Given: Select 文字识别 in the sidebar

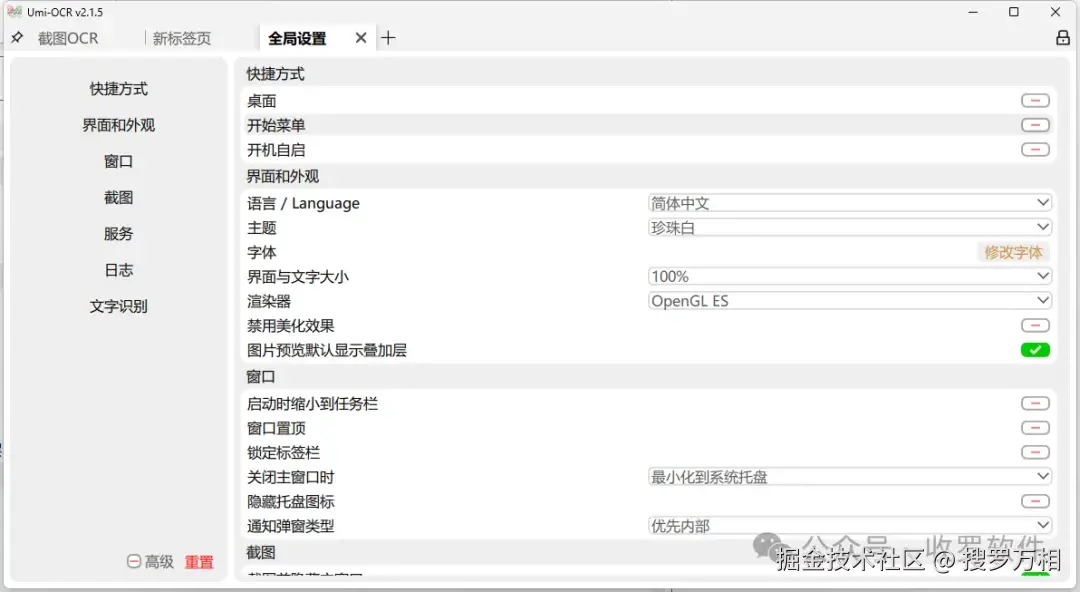Looking at the screenshot, I should click(x=119, y=306).
